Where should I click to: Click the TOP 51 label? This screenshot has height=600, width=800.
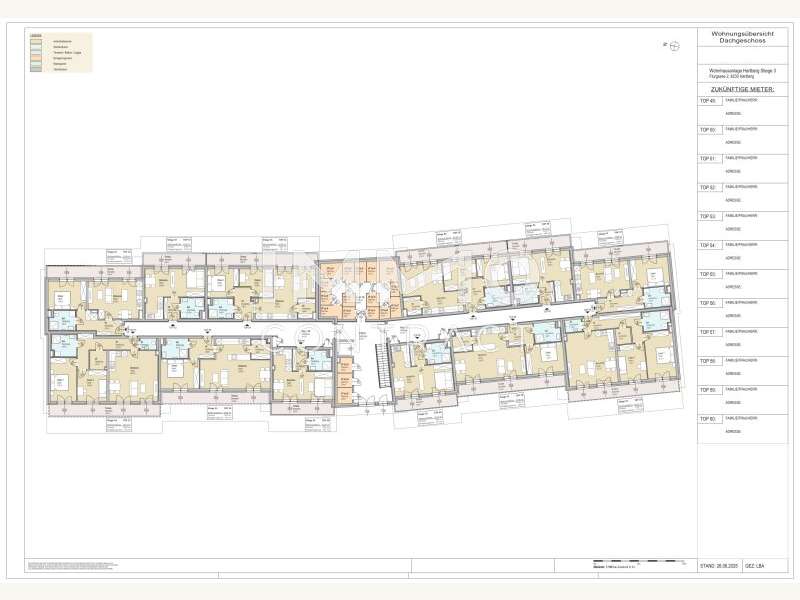(708, 159)
